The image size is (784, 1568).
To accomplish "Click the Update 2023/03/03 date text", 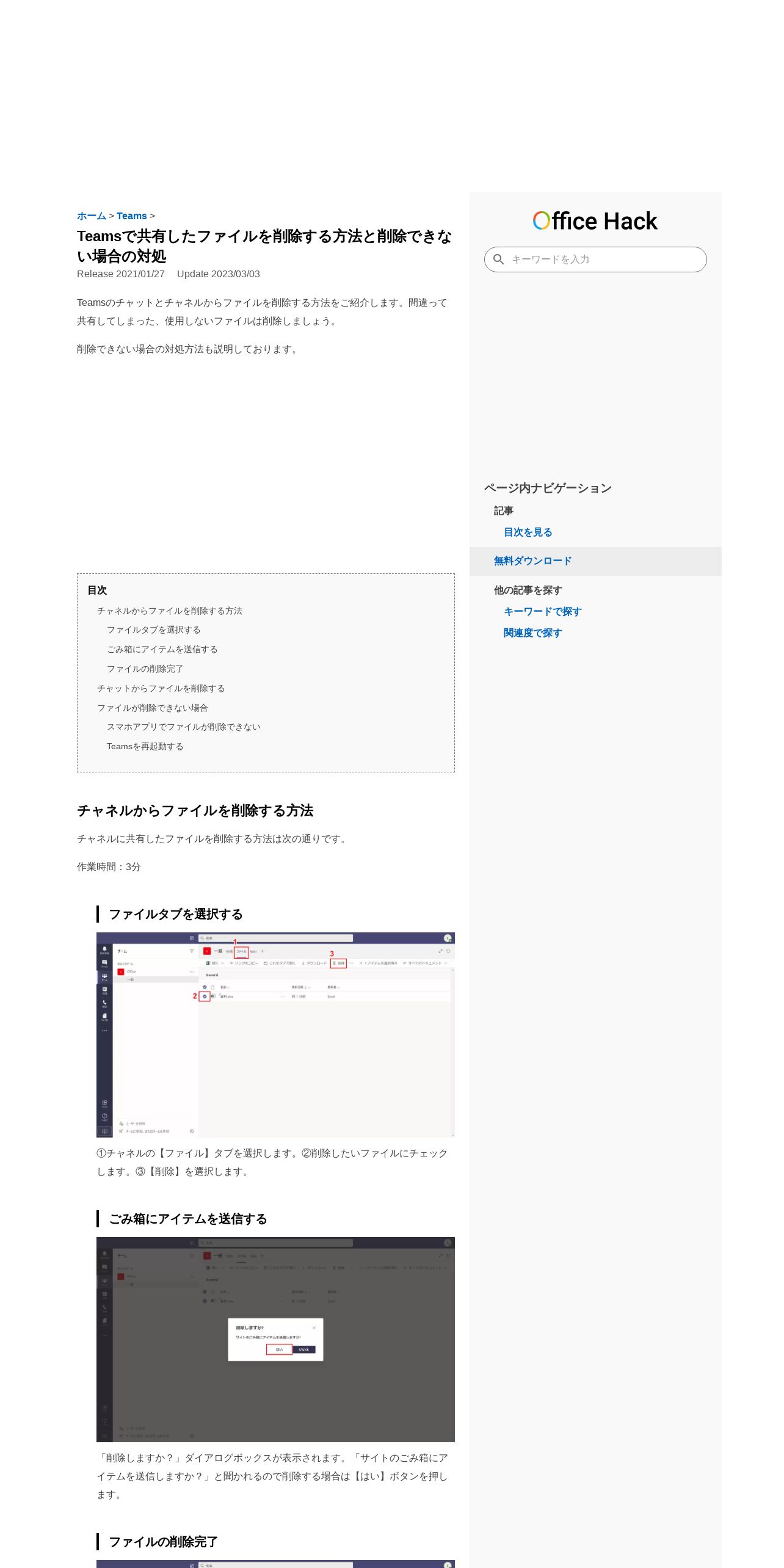I will pos(219,274).
